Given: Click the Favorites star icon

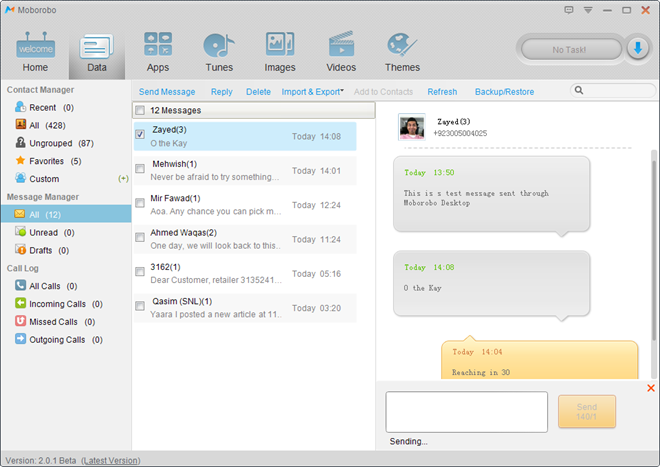Looking at the screenshot, I should click(x=20, y=160).
